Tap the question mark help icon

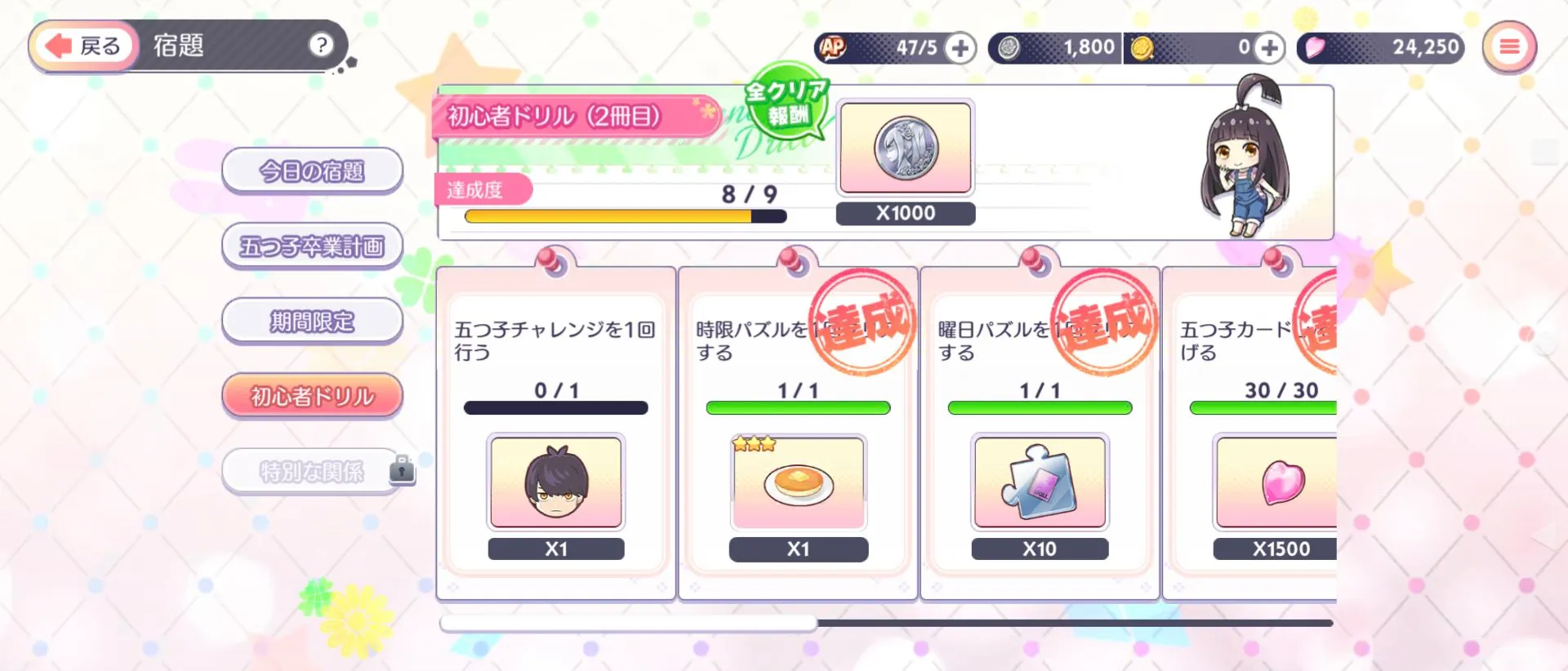[321, 45]
